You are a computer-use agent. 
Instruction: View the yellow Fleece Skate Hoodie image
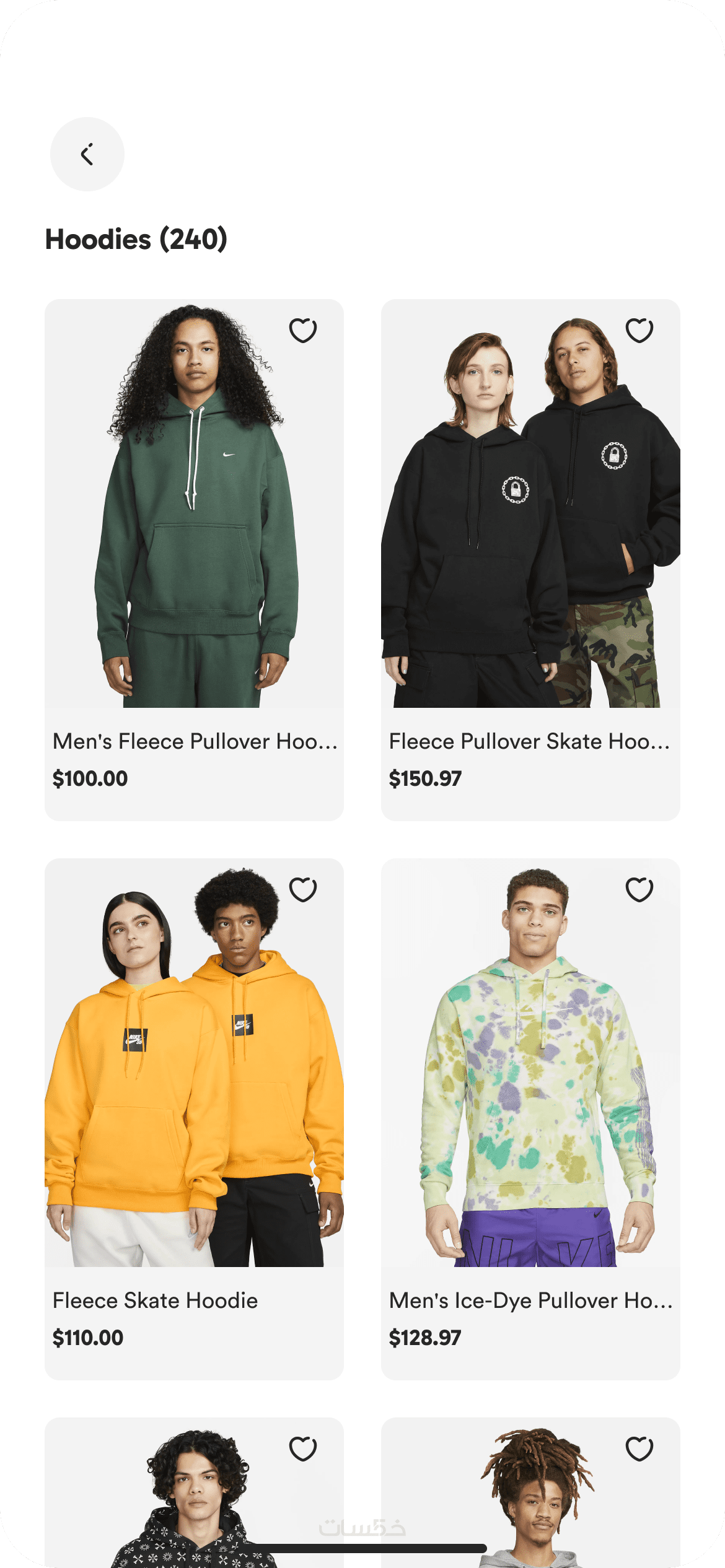(x=194, y=1063)
